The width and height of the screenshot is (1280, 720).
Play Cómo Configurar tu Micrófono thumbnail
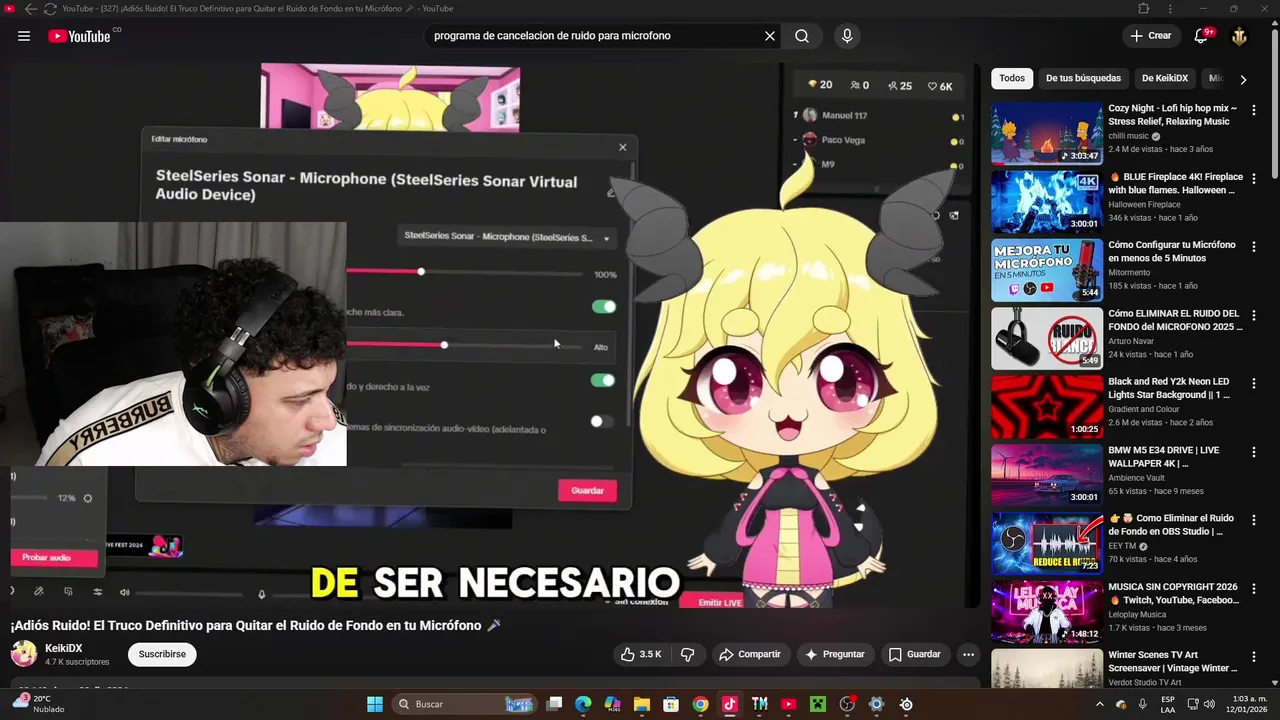pos(1047,270)
